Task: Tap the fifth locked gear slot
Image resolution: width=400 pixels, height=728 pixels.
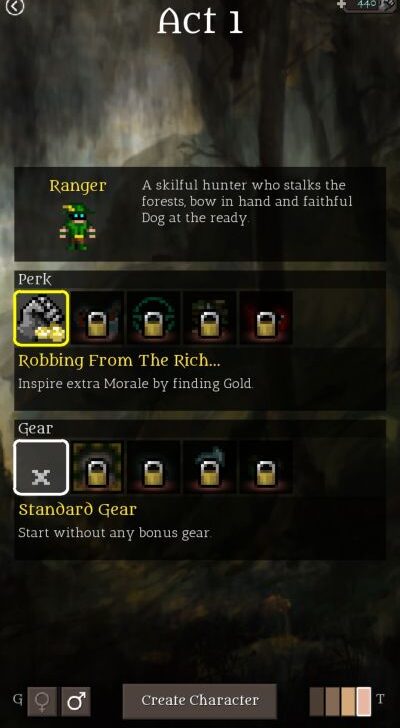Action: 266,468
